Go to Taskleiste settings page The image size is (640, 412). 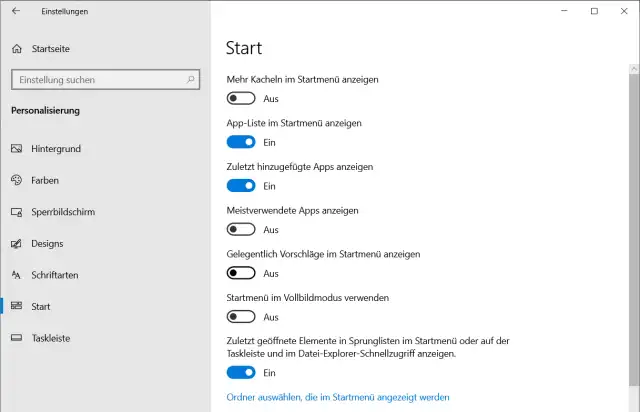(50, 338)
